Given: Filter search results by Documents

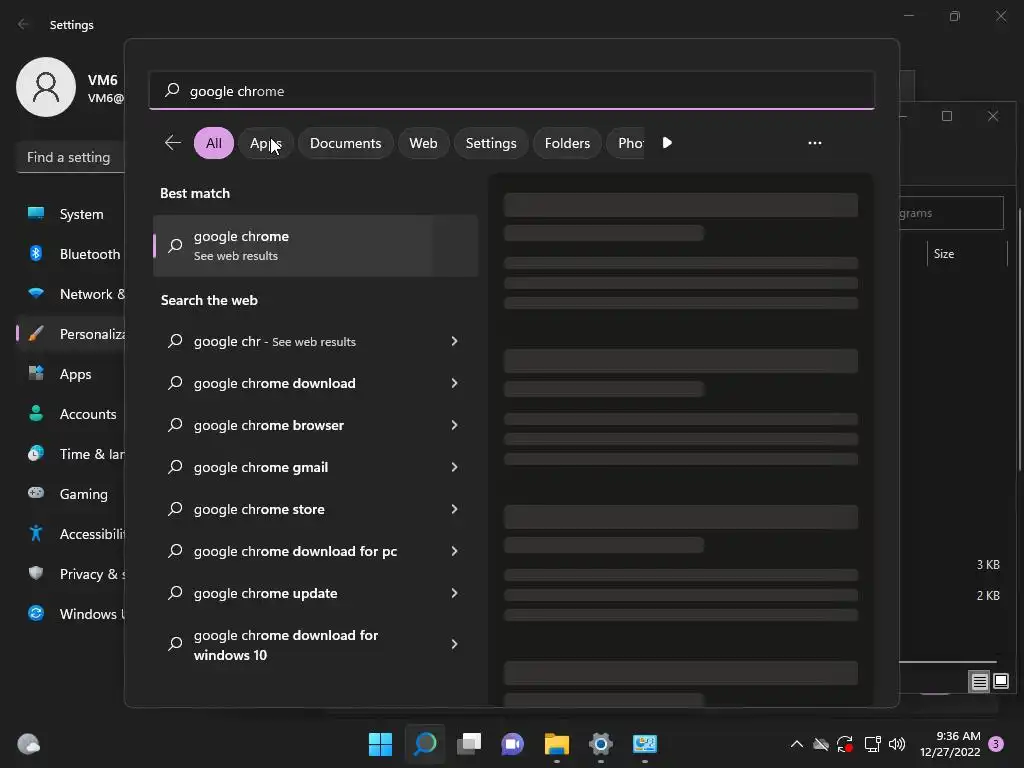Looking at the screenshot, I should (345, 143).
